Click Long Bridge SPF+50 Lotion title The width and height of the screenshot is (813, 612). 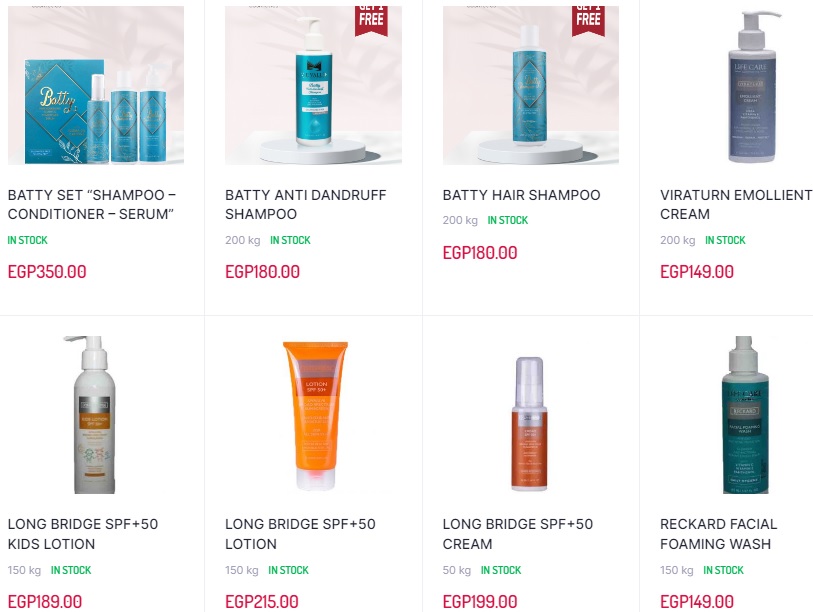pos(300,534)
